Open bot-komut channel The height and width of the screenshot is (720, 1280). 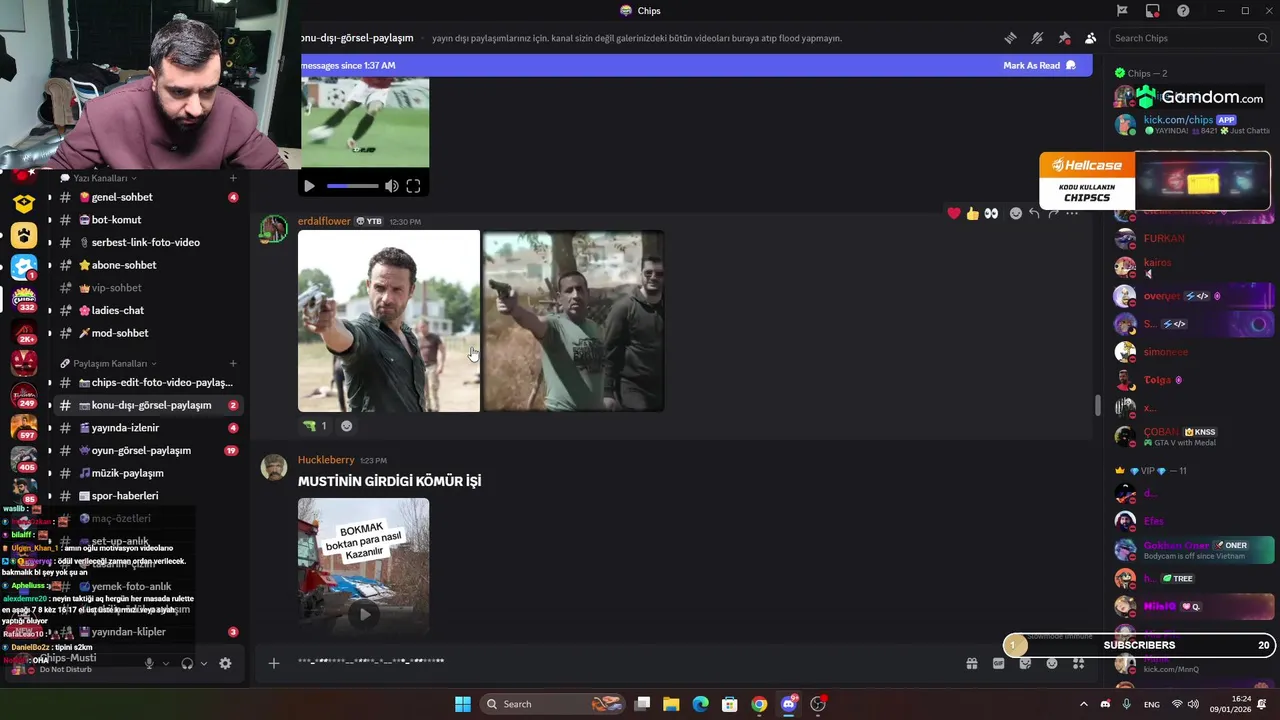click(x=147, y=220)
